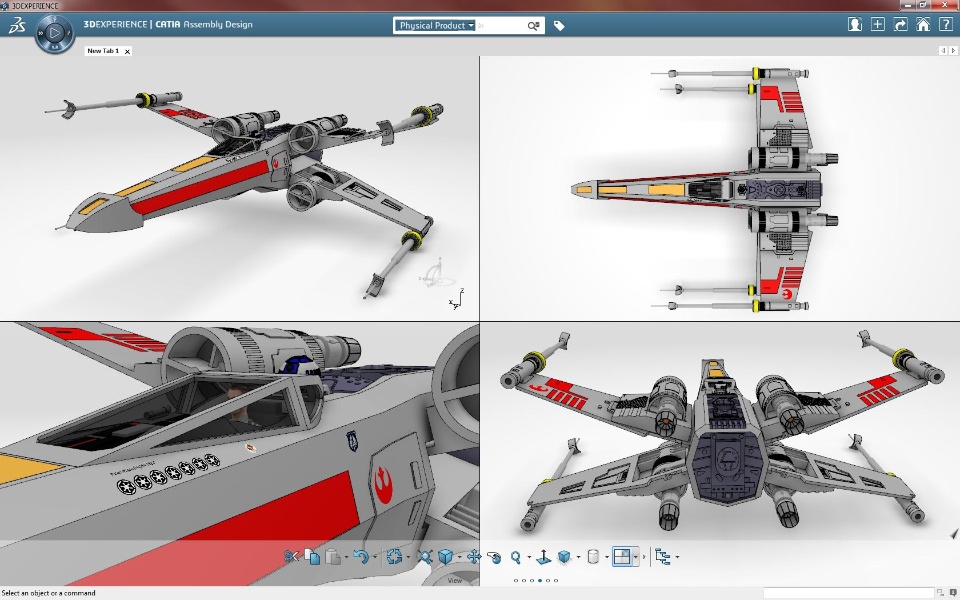960x600 pixels.
Task: Open dropdown arrow next to cylinder icon
Action: (606, 557)
